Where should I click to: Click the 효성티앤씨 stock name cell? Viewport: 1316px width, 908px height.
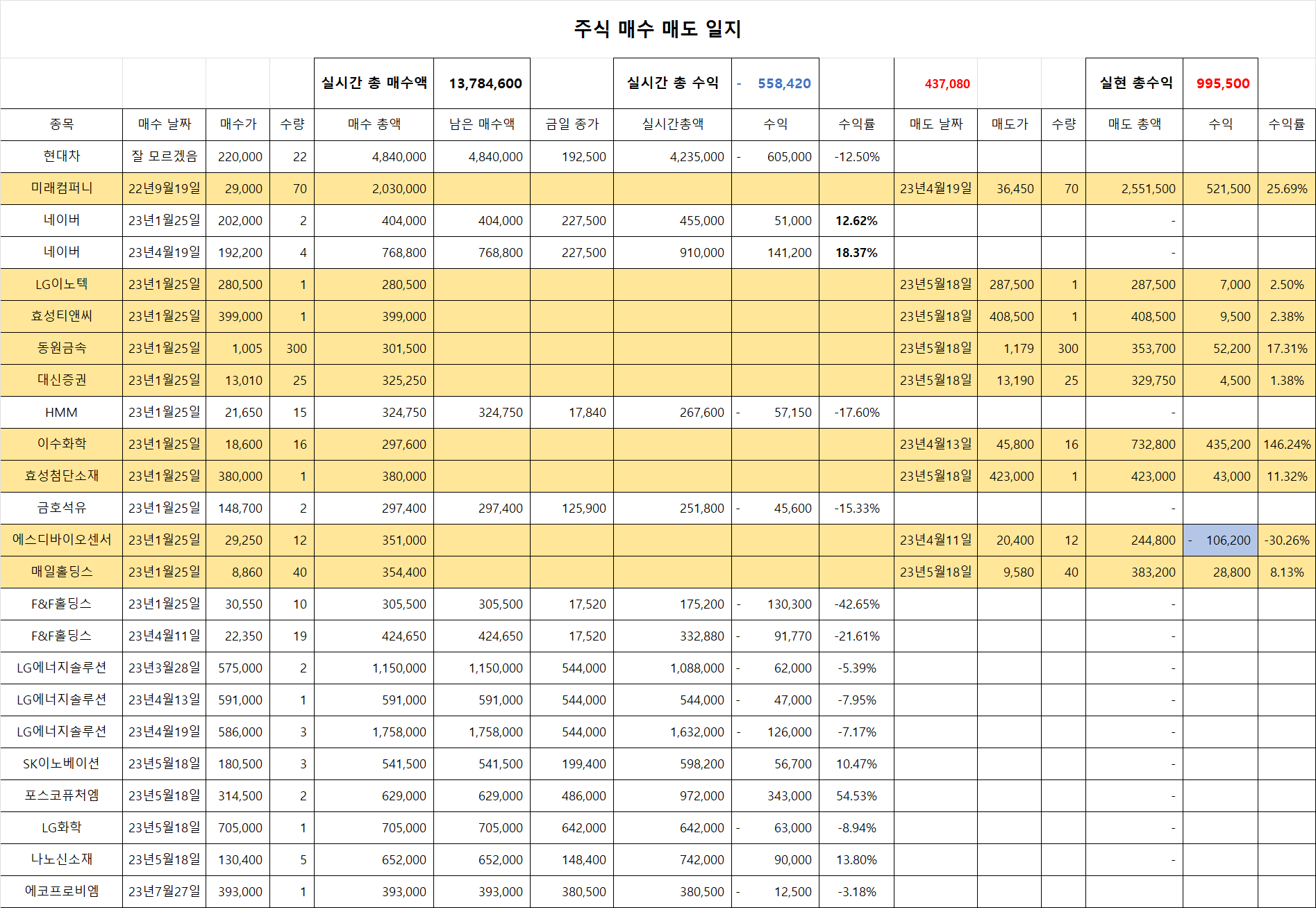point(61,316)
